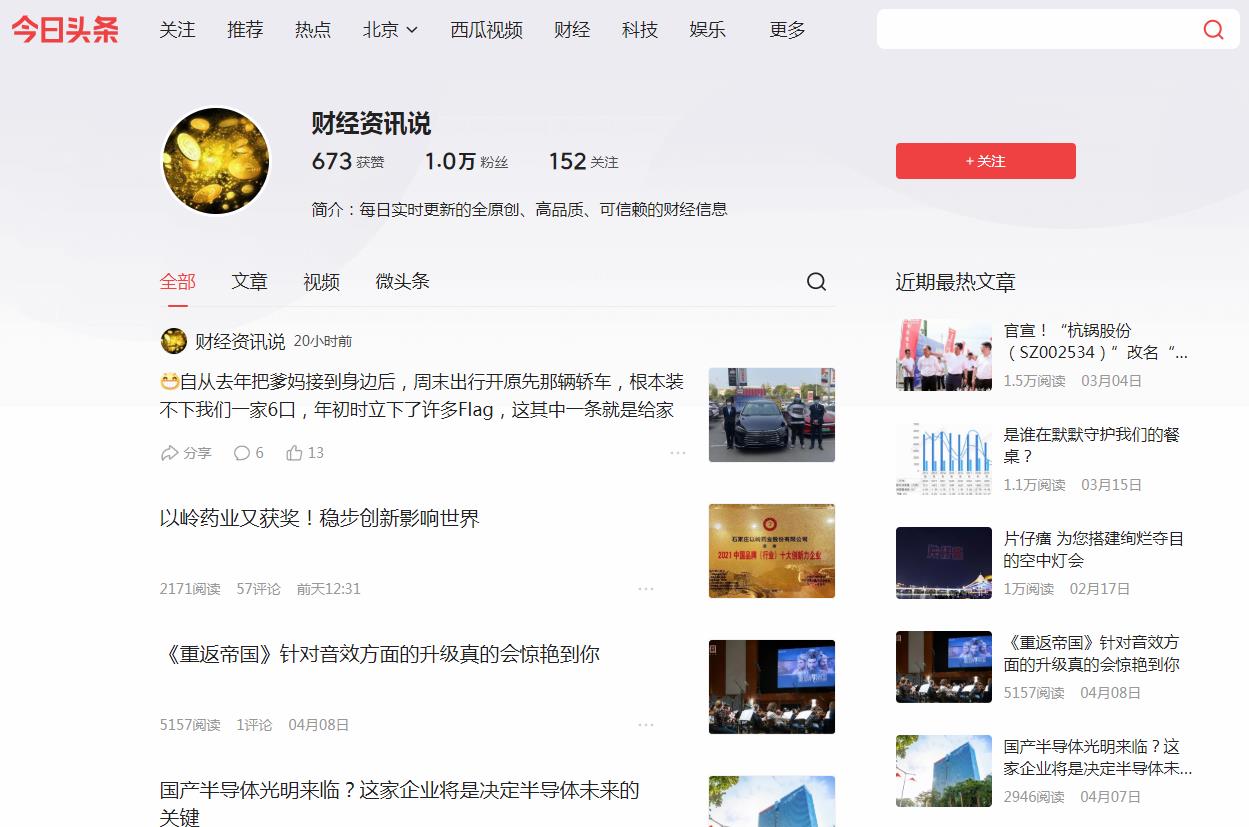1249x827 pixels.
Task: Open more options for the 以岭药业 article
Action: [646, 589]
